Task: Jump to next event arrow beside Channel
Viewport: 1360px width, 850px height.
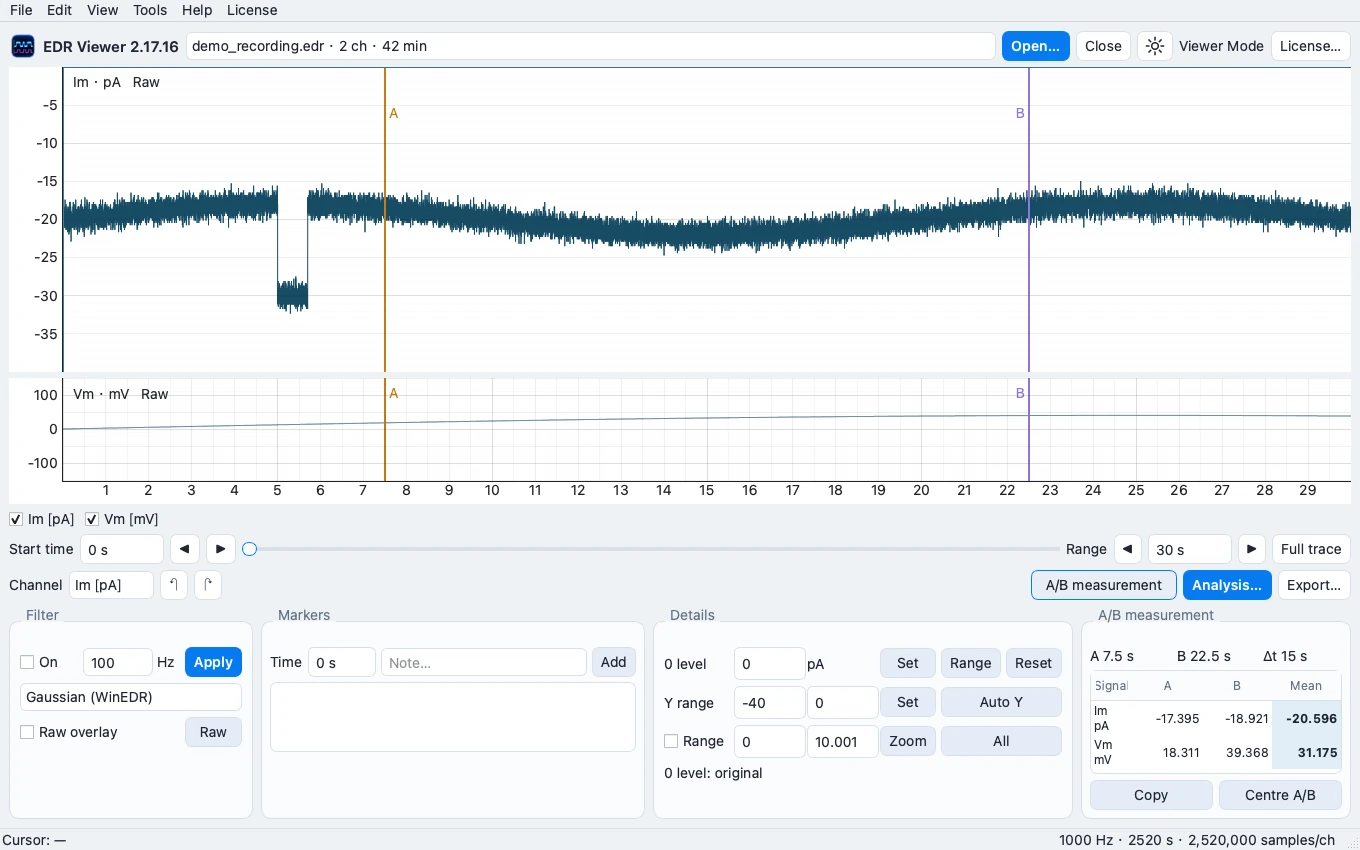Action: [208, 585]
